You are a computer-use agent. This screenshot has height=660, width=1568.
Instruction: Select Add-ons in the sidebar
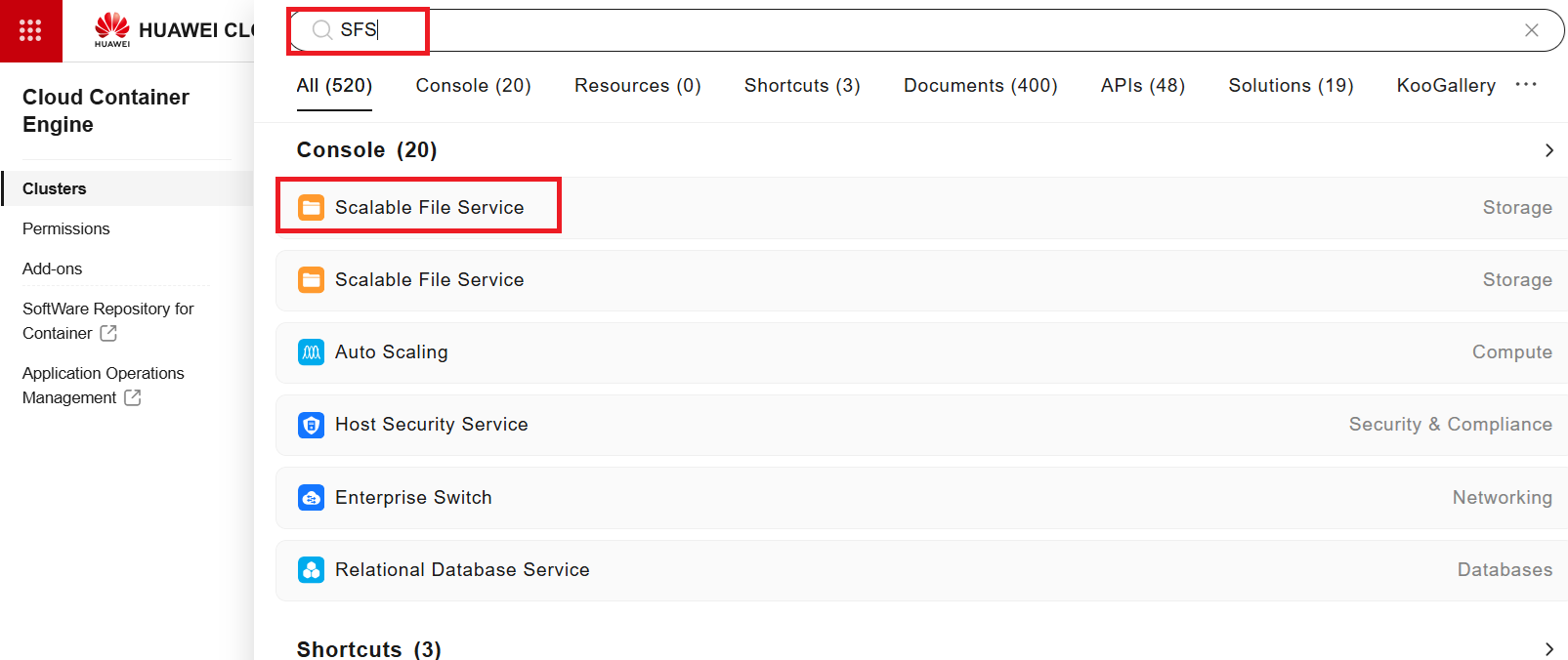click(53, 268)
